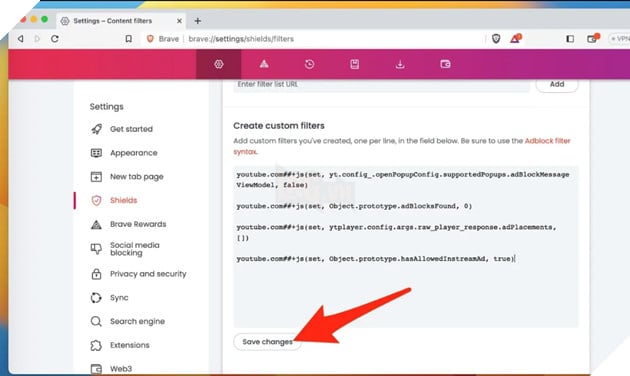Open Rewards triangle tab in top bar
This screenshot has width=630, height=376.
point(264,64)
